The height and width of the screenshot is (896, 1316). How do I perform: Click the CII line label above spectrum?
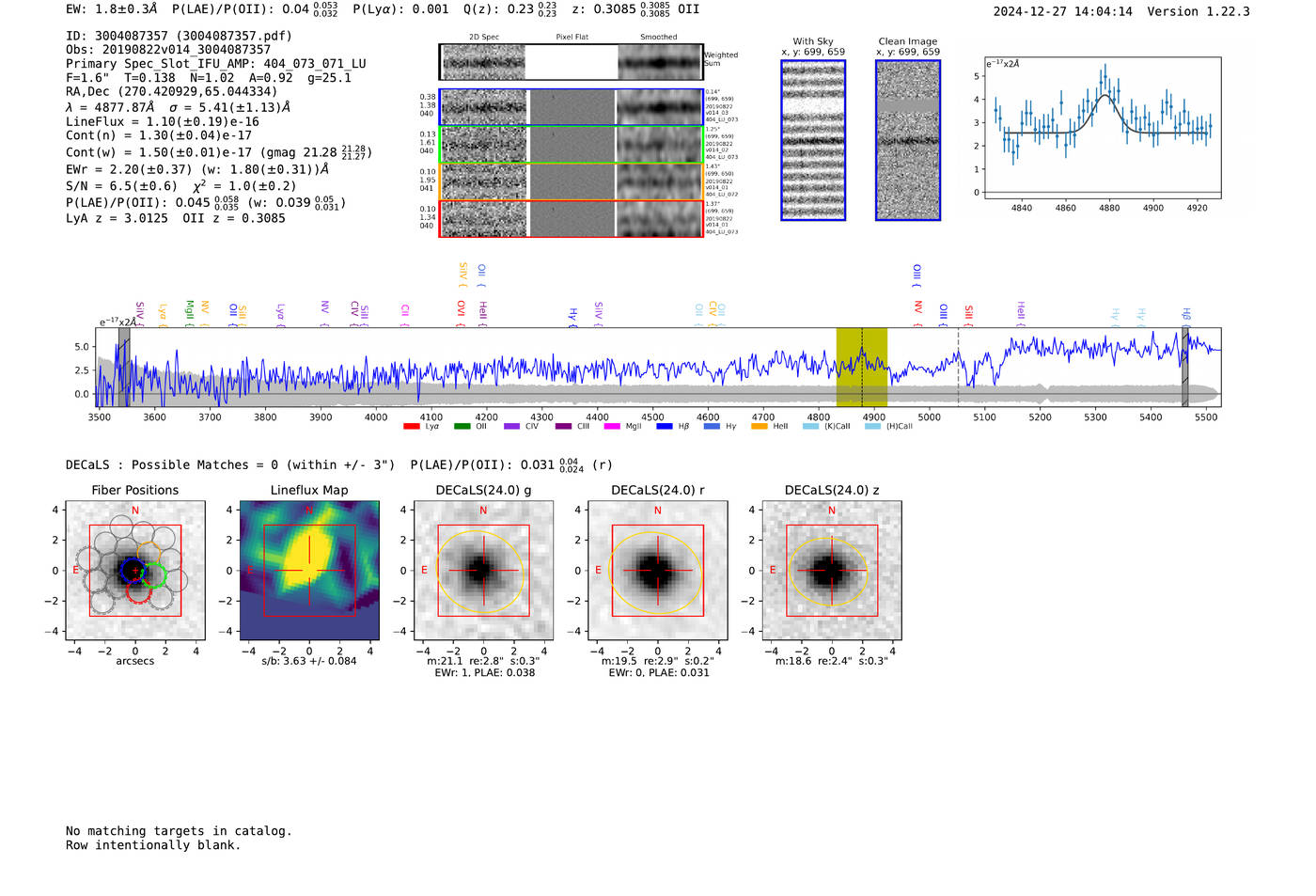pyautogui.click(x=405, y=313)
